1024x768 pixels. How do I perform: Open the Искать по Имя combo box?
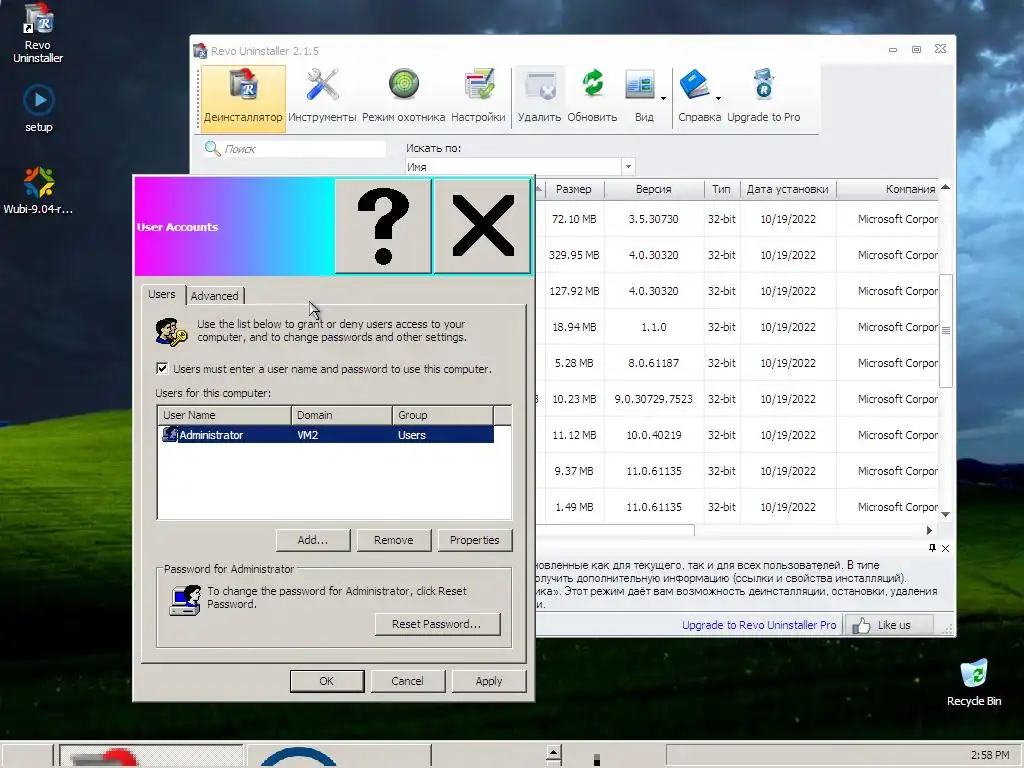[x=520, y=167]
